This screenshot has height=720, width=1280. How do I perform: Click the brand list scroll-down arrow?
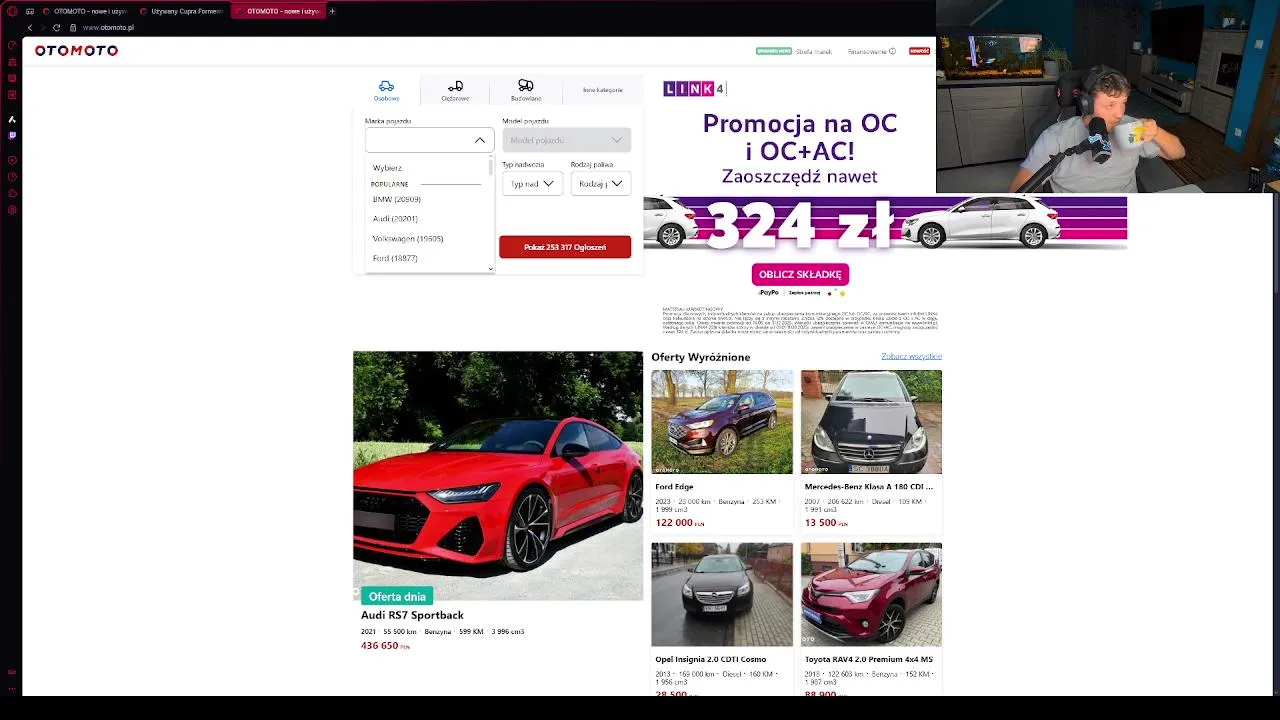coord(490,268)
